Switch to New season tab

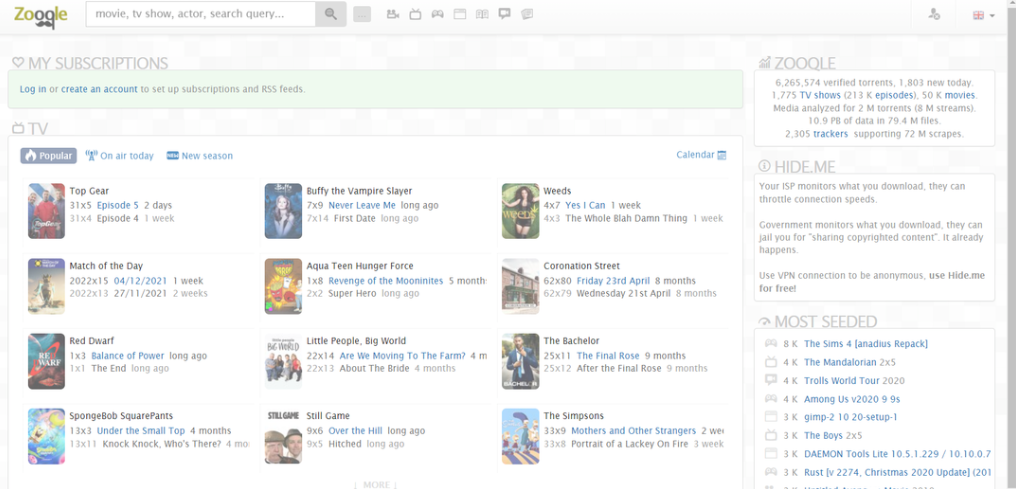pos(200,156)
